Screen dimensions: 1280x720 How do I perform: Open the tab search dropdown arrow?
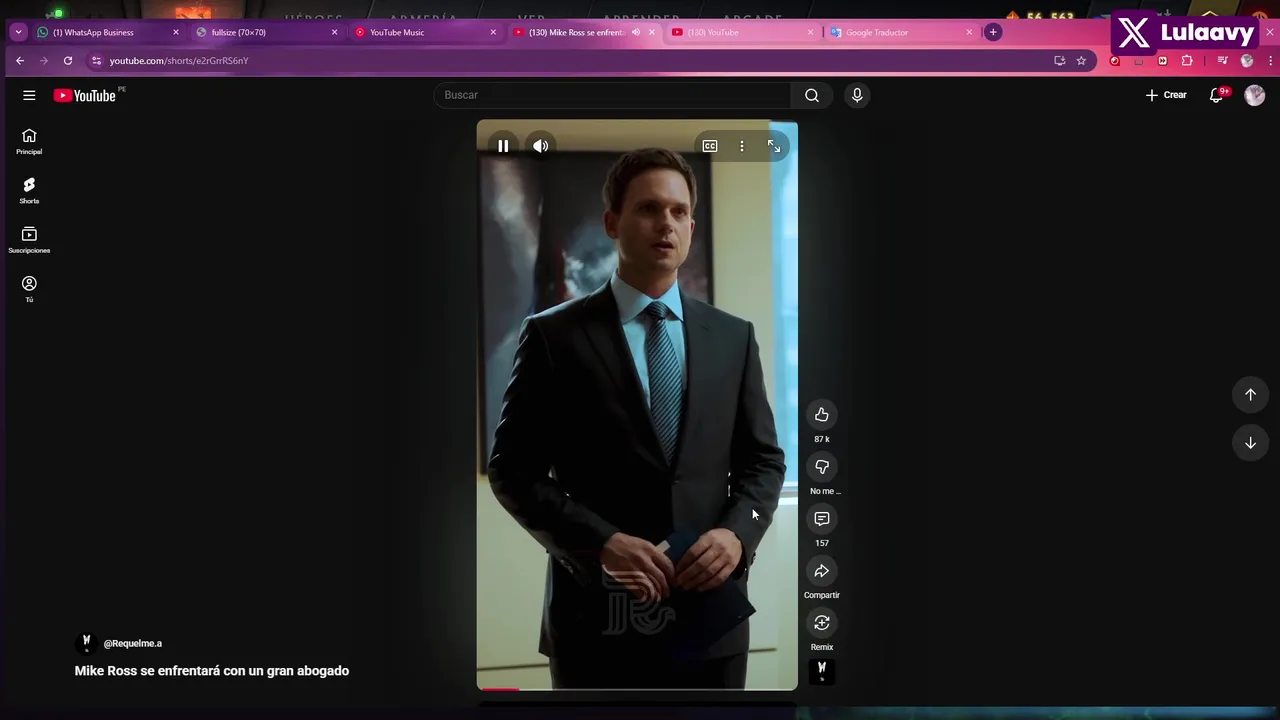coord(18,32)
